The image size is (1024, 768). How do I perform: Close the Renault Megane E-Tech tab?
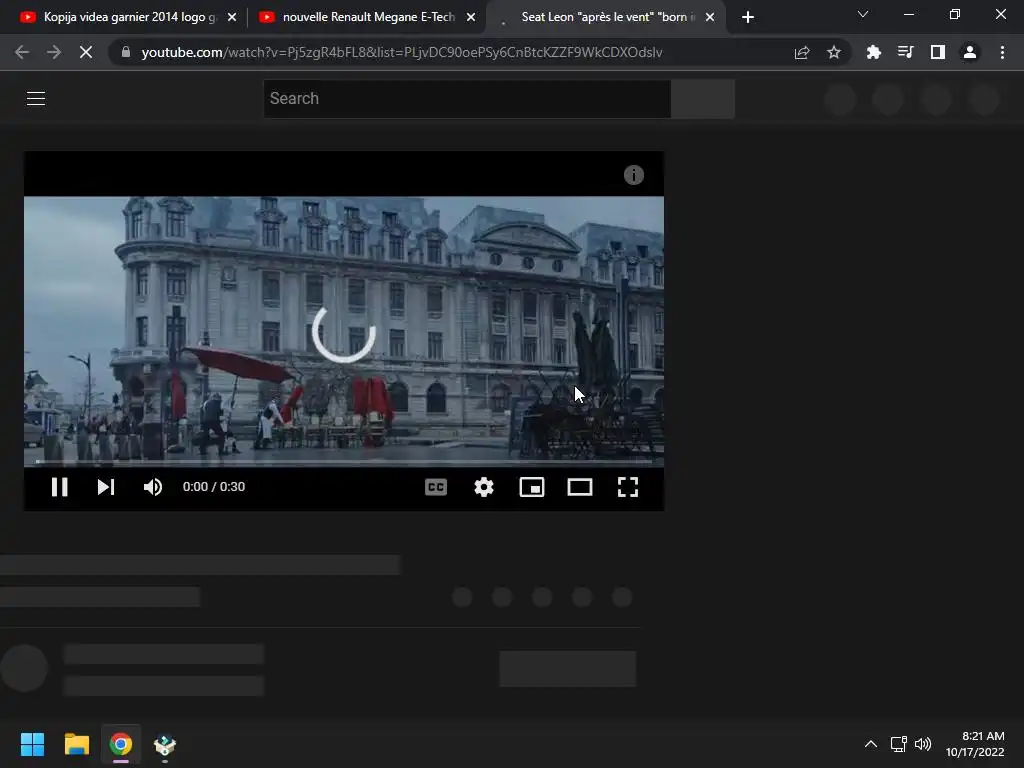pos(471,18)
